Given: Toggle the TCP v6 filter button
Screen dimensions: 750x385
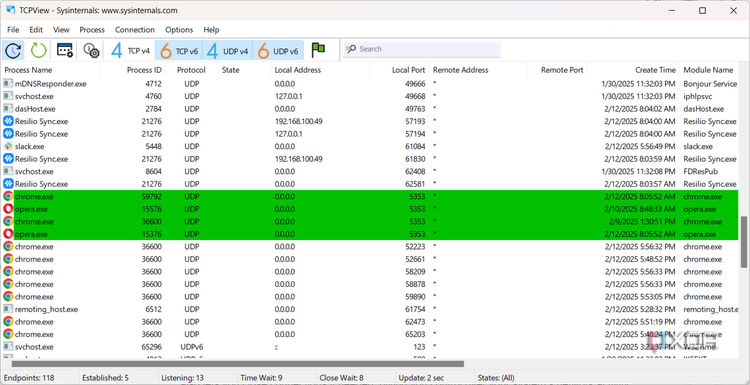Looking at the screenshot, I should (178, 50).
